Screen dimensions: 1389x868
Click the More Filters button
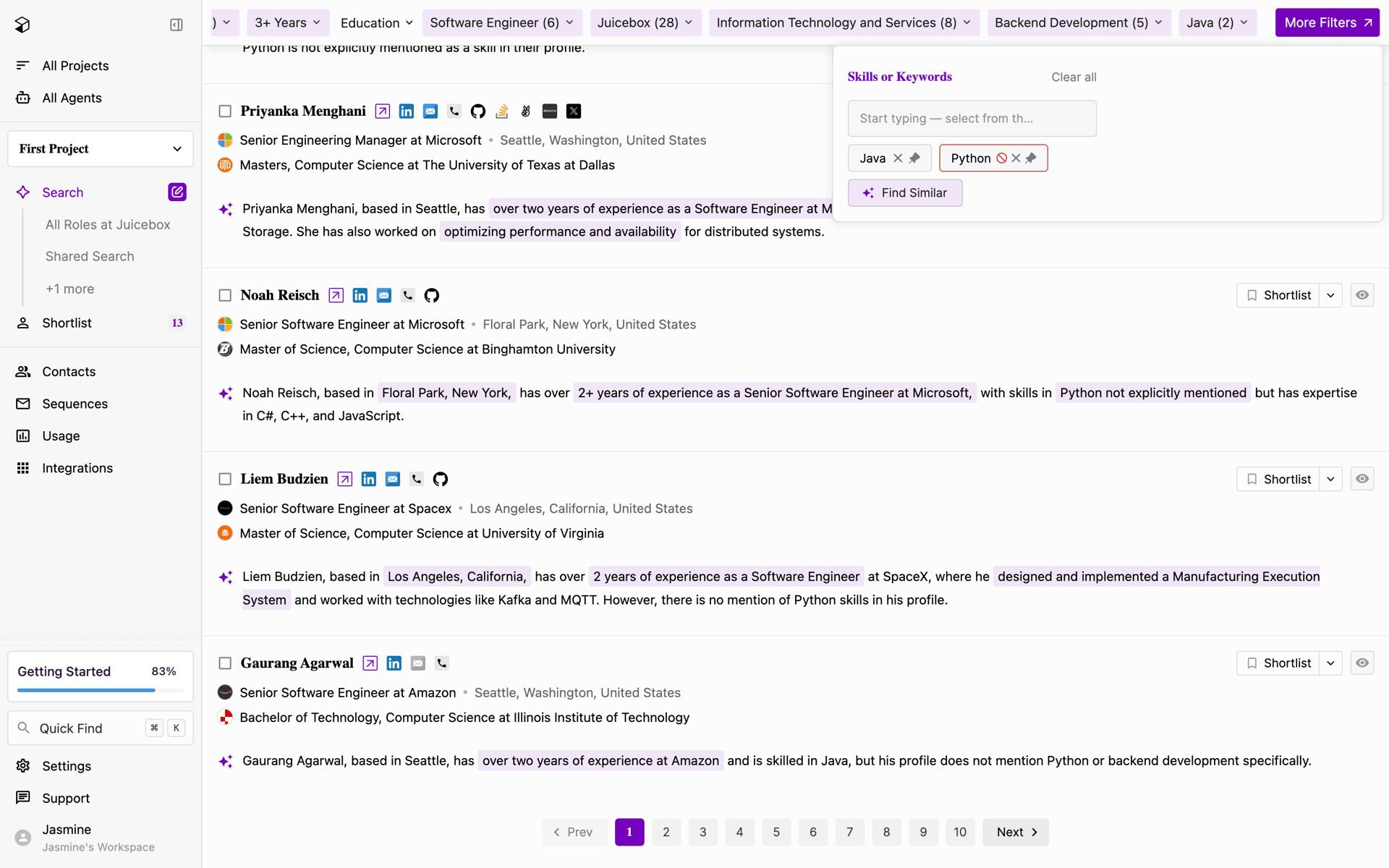coord(1328,23)
